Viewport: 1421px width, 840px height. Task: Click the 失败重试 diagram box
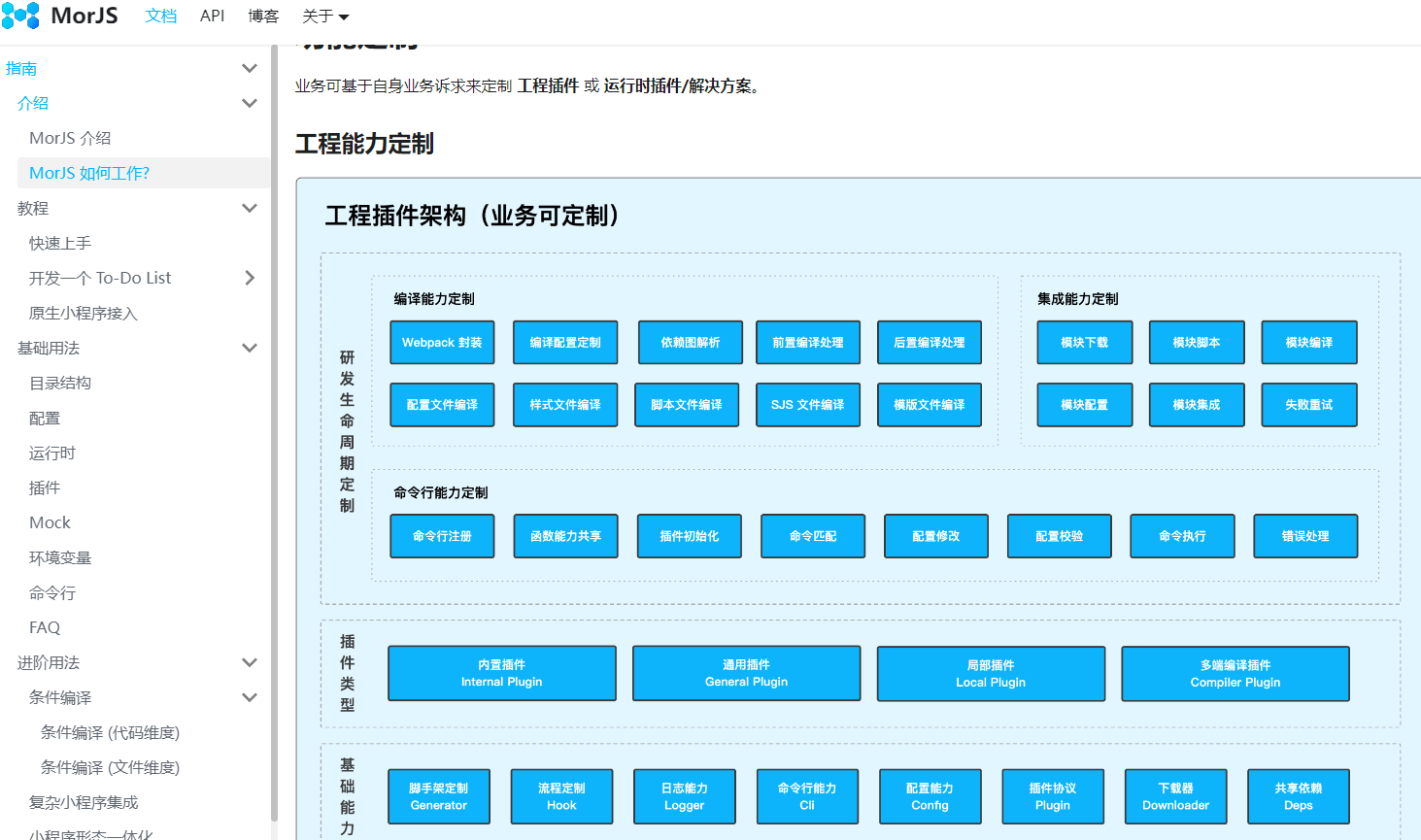1309,405
